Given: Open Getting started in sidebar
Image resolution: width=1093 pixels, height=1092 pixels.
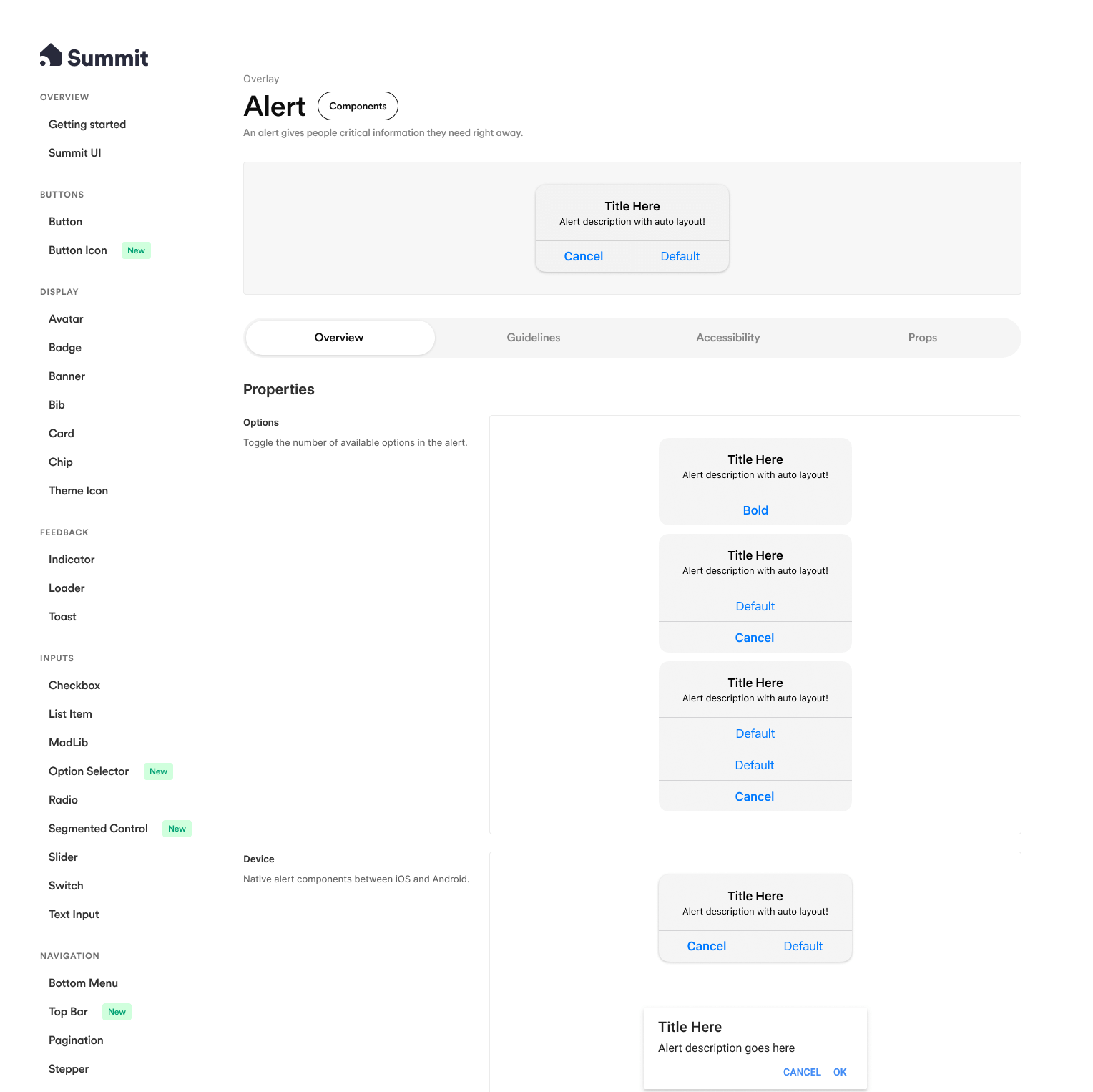Looking at the screenshot, I should coord(87,125).
